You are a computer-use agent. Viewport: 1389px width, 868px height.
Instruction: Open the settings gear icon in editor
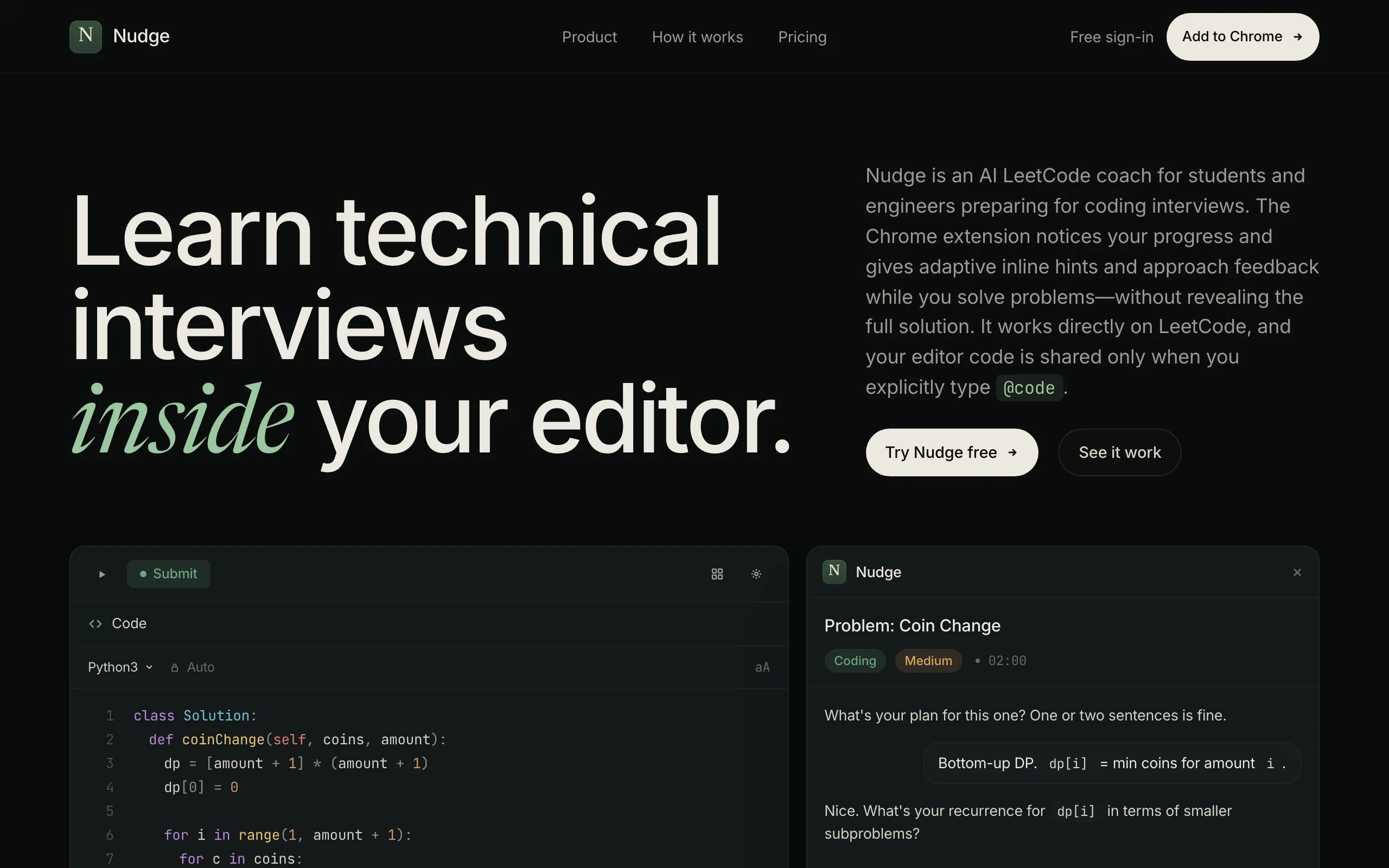pyautogui.click(x=756, y=574)
